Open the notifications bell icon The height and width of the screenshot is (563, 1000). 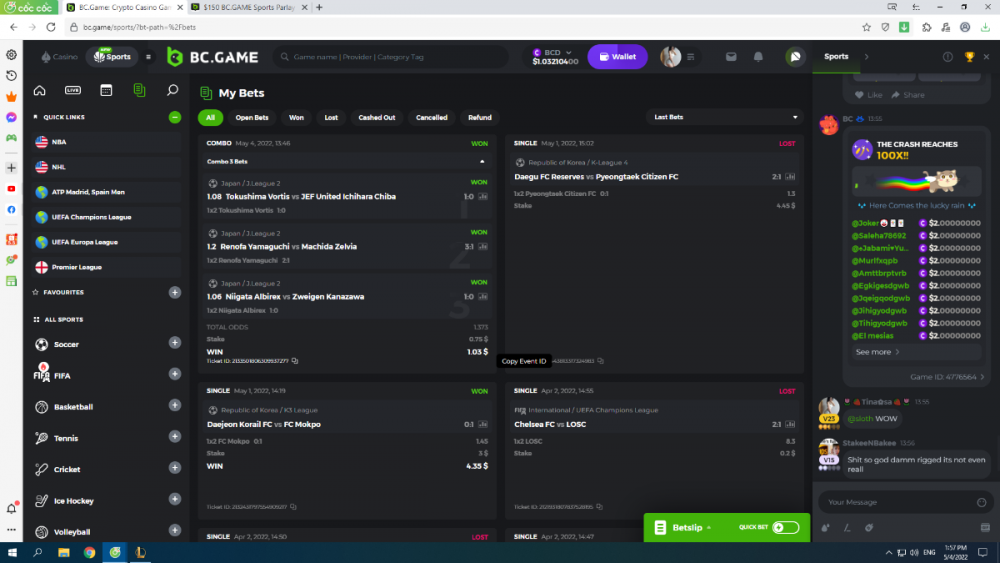759,57
